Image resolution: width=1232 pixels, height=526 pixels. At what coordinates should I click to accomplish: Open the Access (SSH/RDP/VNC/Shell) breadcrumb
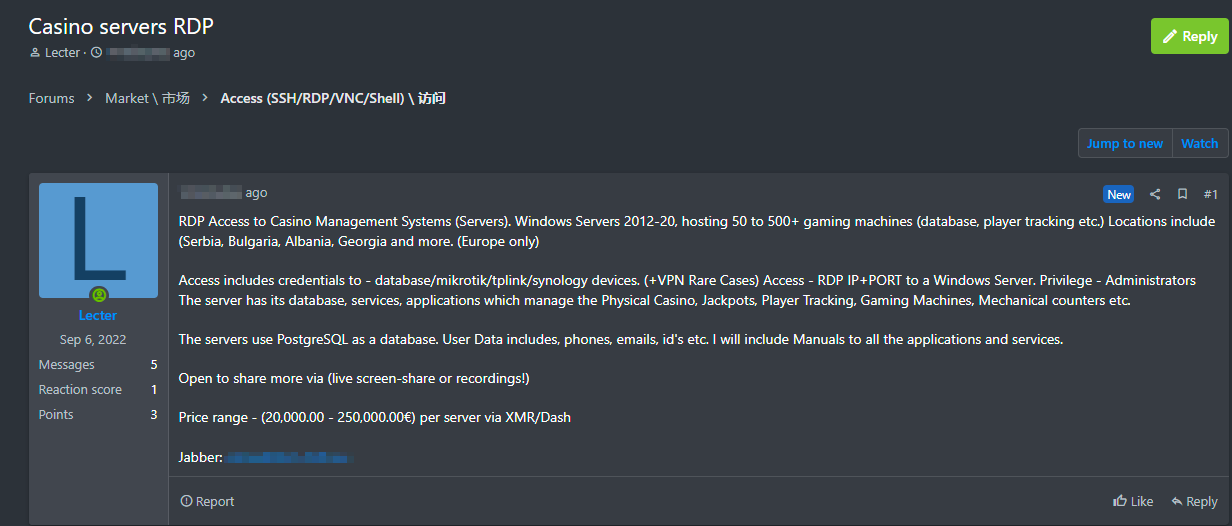click(333, 98)
